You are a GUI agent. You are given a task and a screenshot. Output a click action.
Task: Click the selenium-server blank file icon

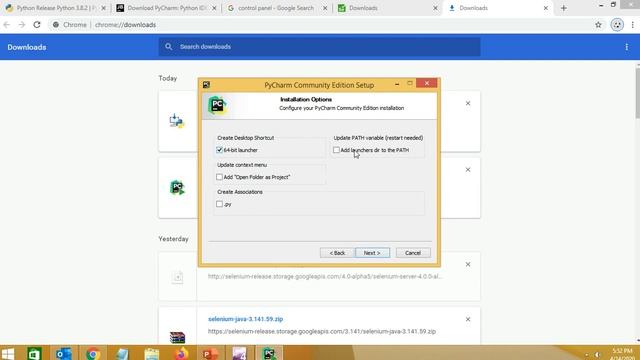(177, 277)
